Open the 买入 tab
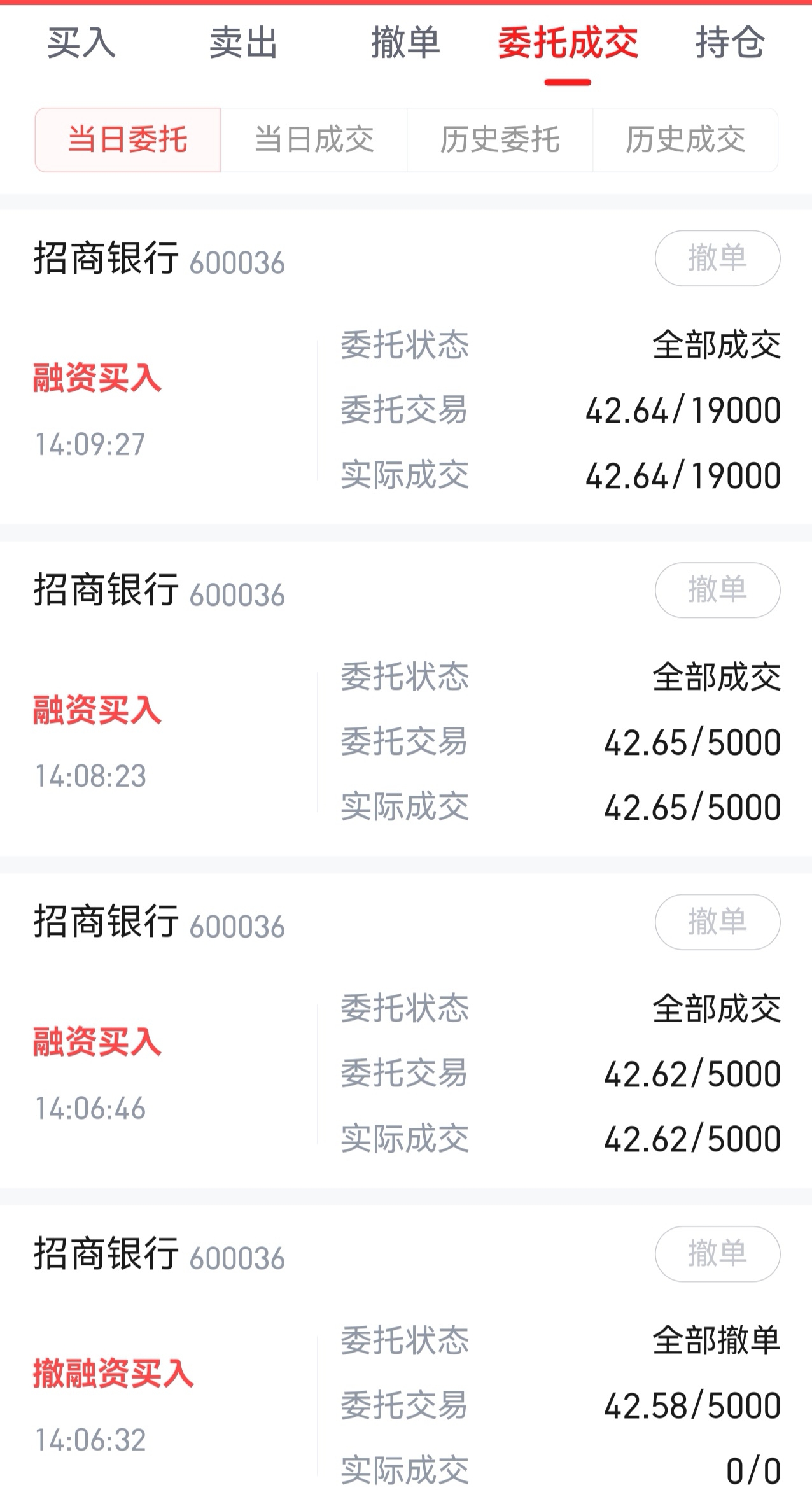The height and width of the screenshot is (1490, 812). point(81,43)
